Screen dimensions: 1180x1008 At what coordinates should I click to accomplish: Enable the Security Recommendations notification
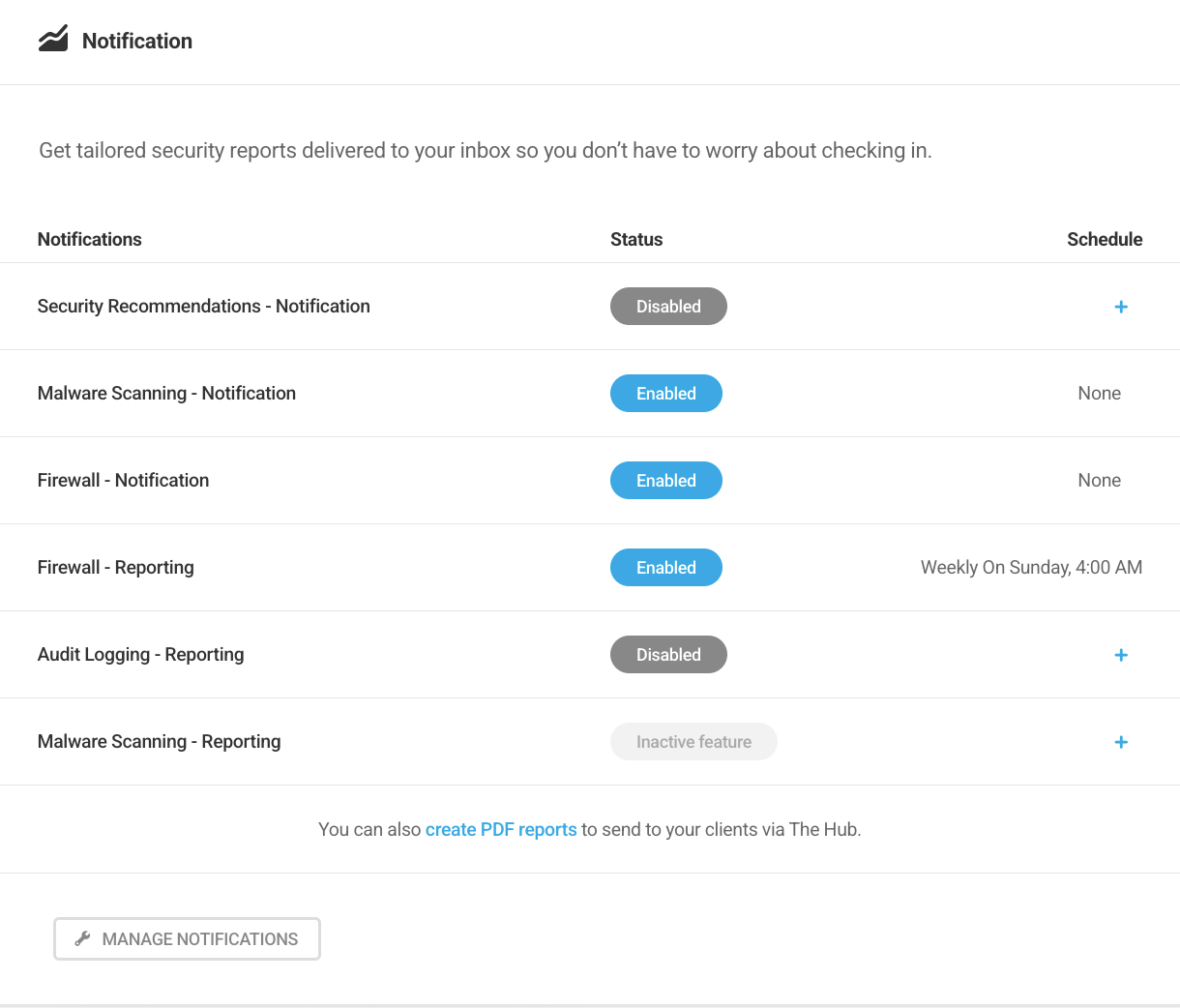click(668, 306)
